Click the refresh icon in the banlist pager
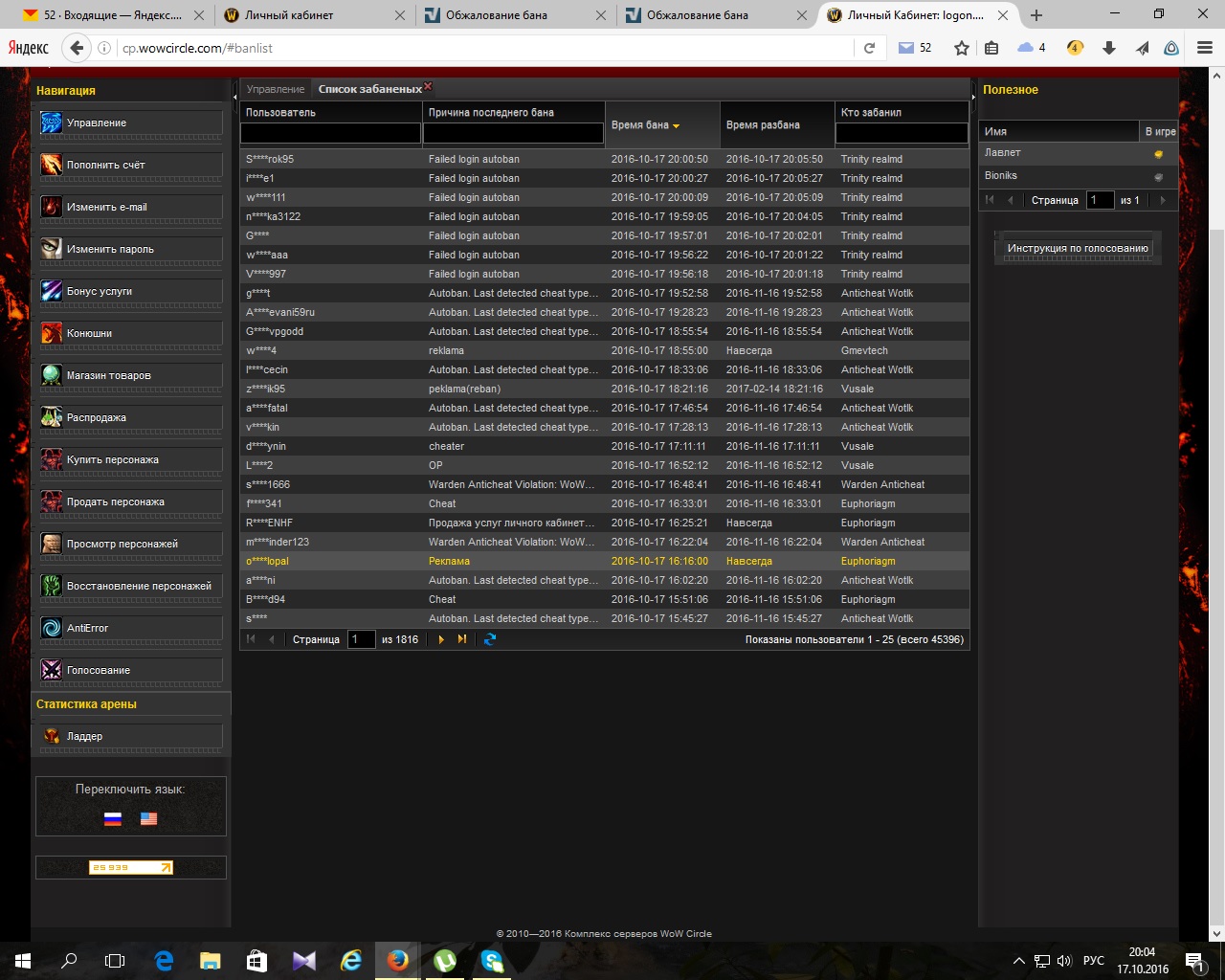 (490, 639)
